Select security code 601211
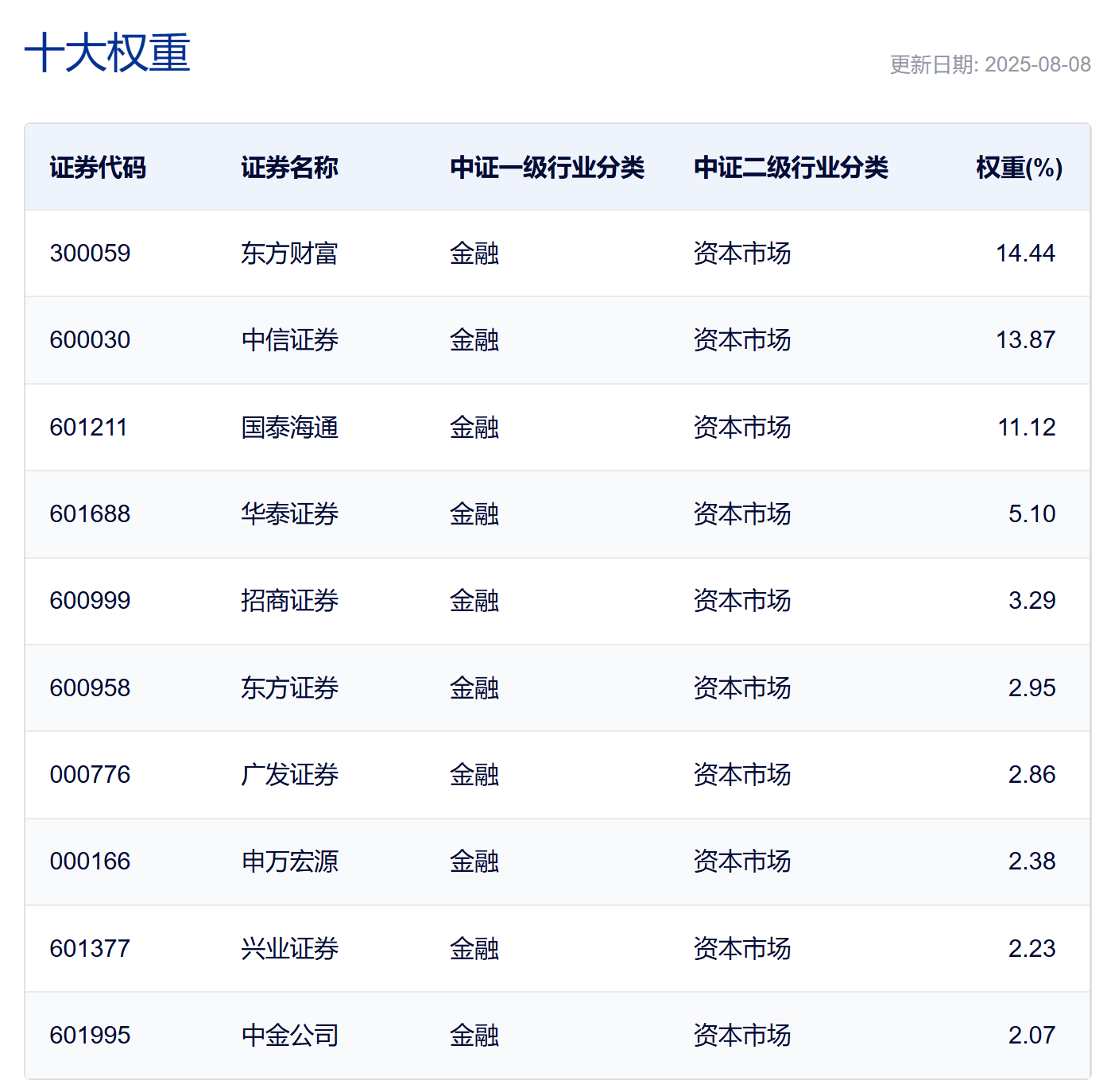This screenshot has width=1107, height=1092. [x=88, y=428]
